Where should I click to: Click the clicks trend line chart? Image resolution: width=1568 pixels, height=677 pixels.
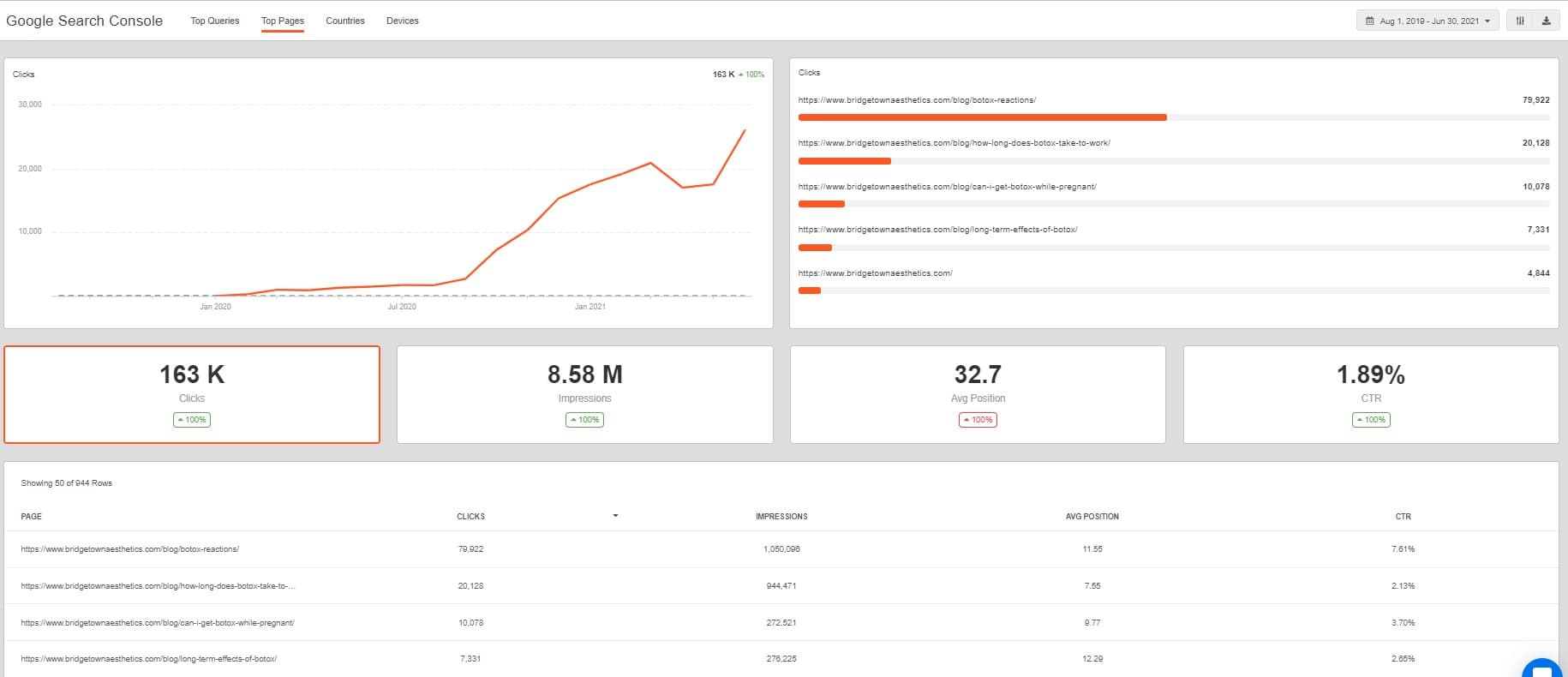(401, 201)
